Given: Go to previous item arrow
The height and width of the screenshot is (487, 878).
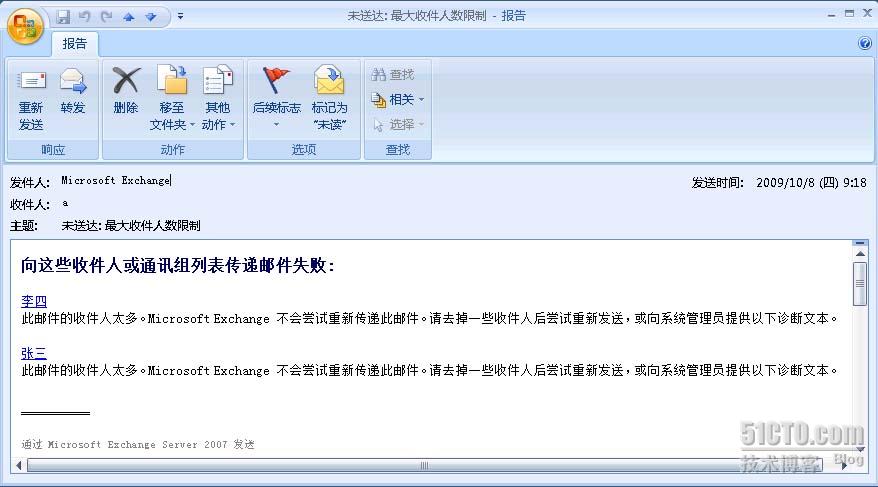Looking at the screenshot, I should tap(129, 17).
